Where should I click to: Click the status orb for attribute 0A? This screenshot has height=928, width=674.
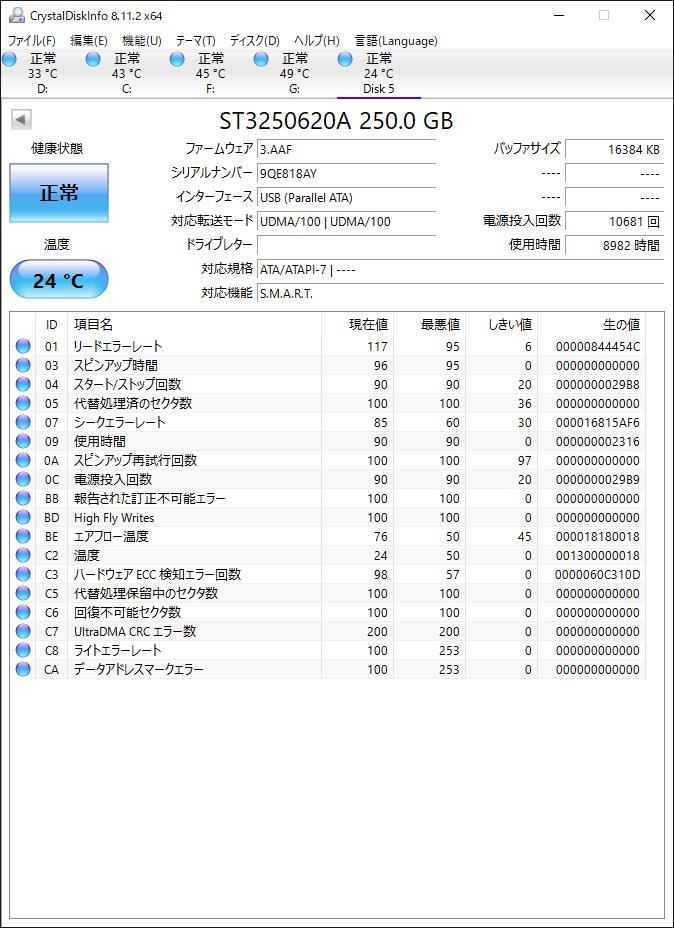pyautogui.click(x=23, y=460)
